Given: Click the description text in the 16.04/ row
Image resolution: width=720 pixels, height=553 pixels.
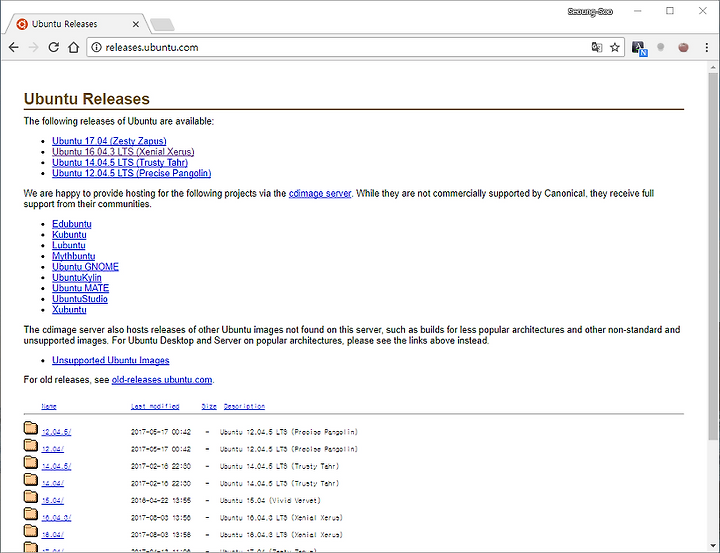Looking at the screenshot, I should click(281, 535).
